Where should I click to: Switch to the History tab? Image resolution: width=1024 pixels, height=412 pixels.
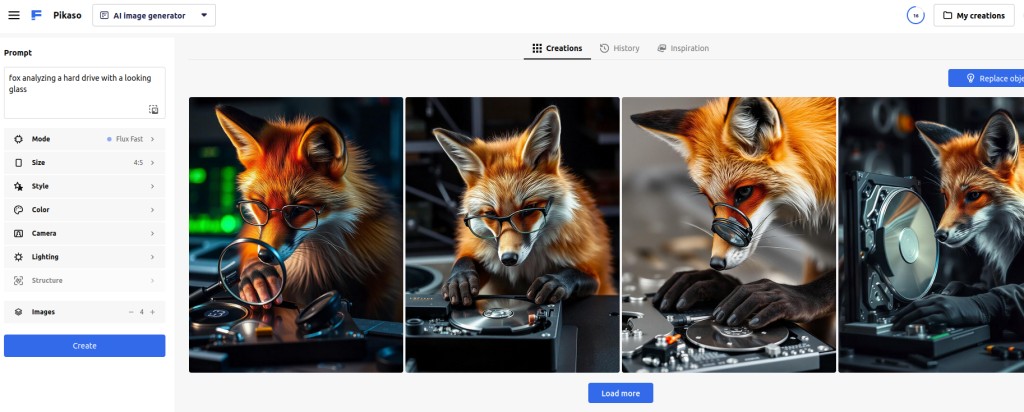click(620, 48)
